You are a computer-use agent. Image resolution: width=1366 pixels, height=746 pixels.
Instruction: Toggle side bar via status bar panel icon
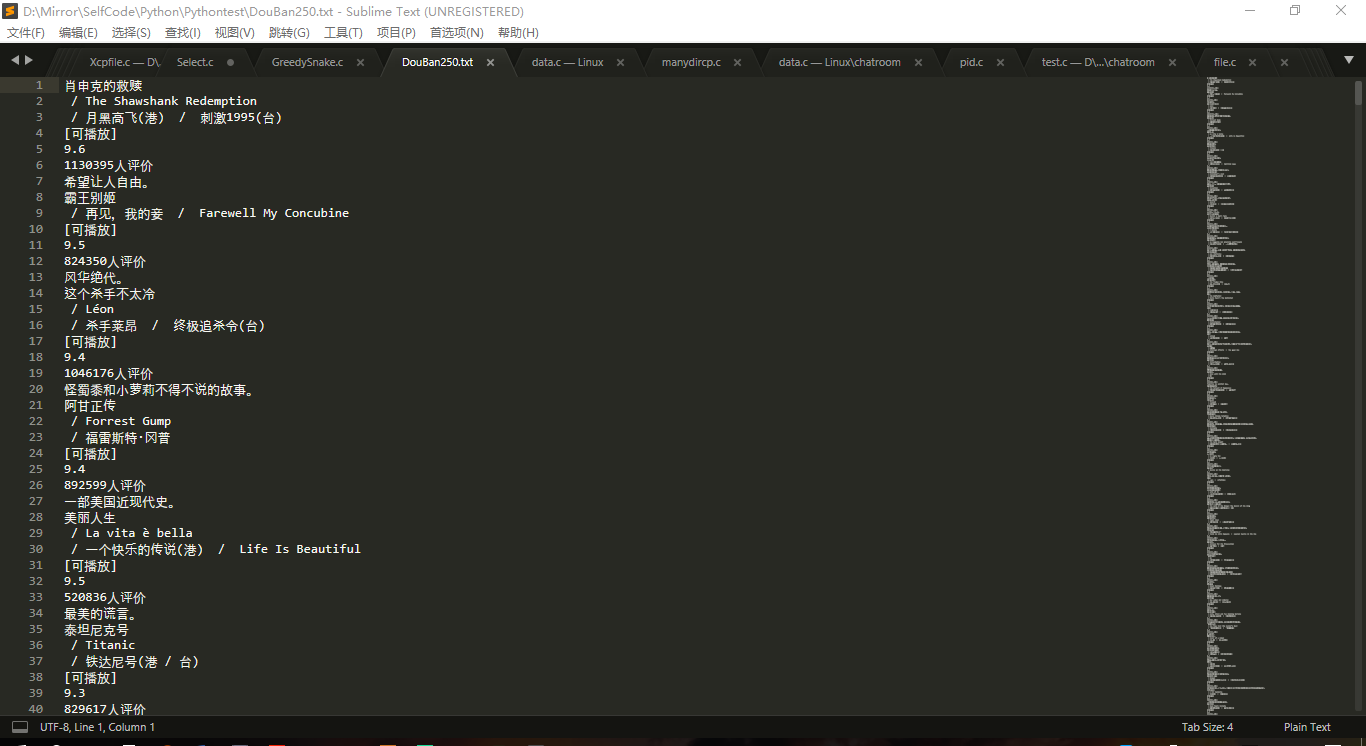[20, 727]
